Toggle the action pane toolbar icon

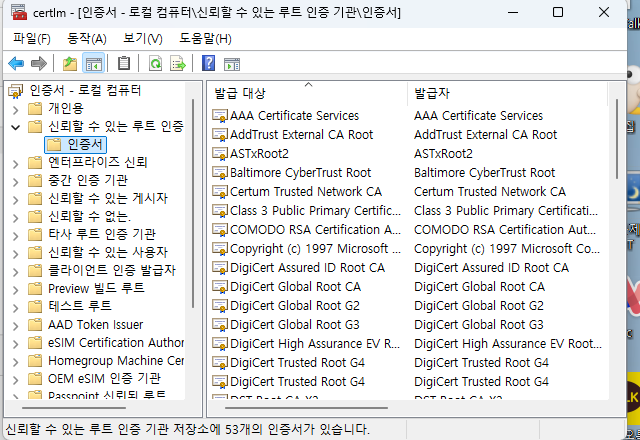232,64
